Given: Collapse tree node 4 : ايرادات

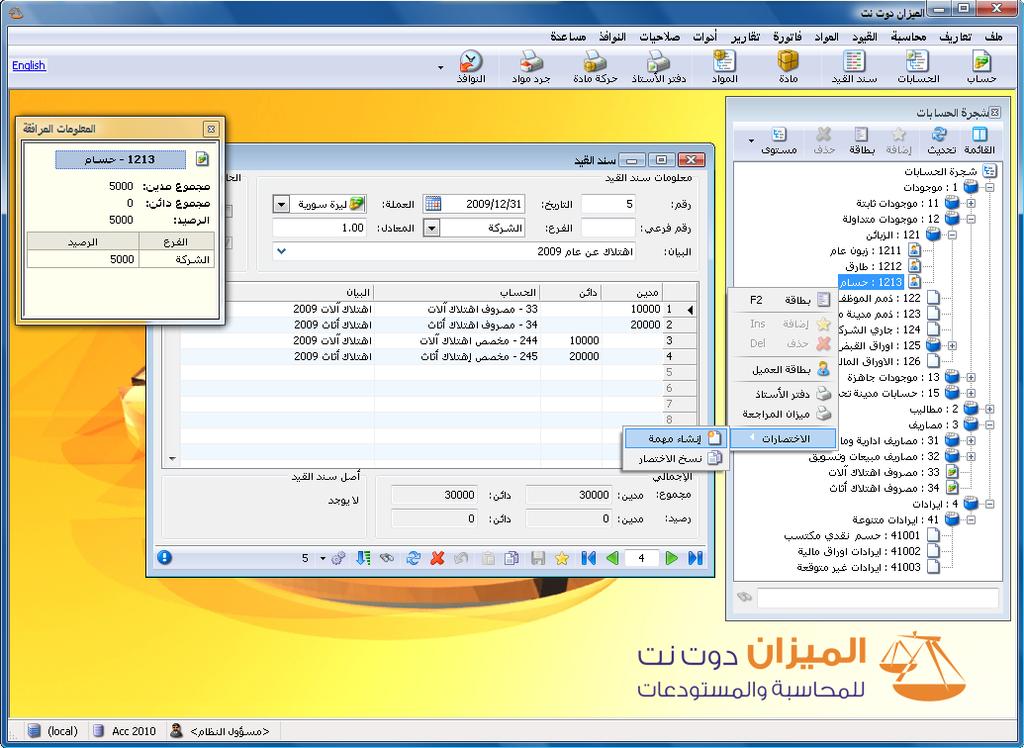Looking at the screenshot, I should coord(989,504).
